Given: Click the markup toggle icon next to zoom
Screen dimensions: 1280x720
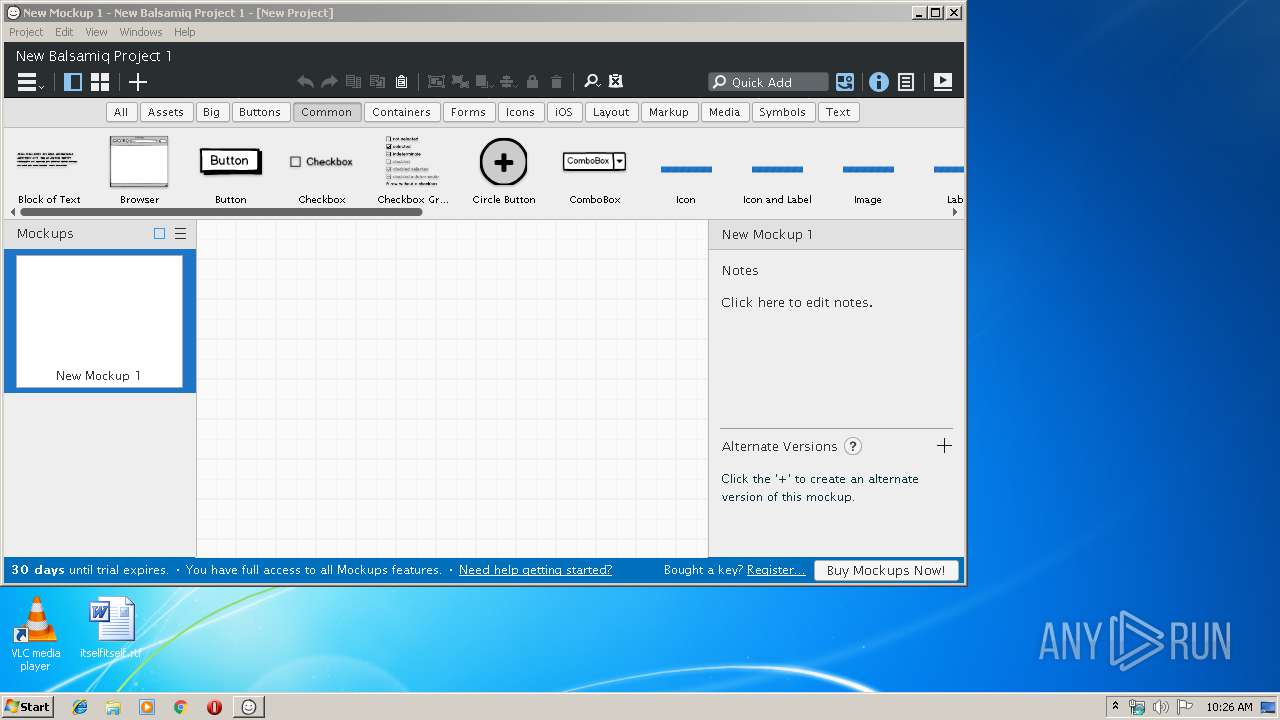Looking at the screenshot, I should coord(616,82).
